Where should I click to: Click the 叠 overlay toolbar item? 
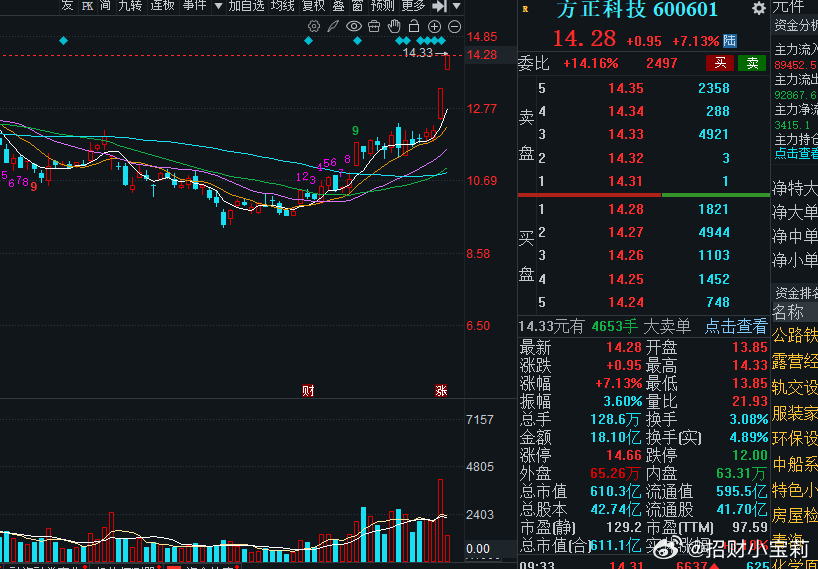339,6
